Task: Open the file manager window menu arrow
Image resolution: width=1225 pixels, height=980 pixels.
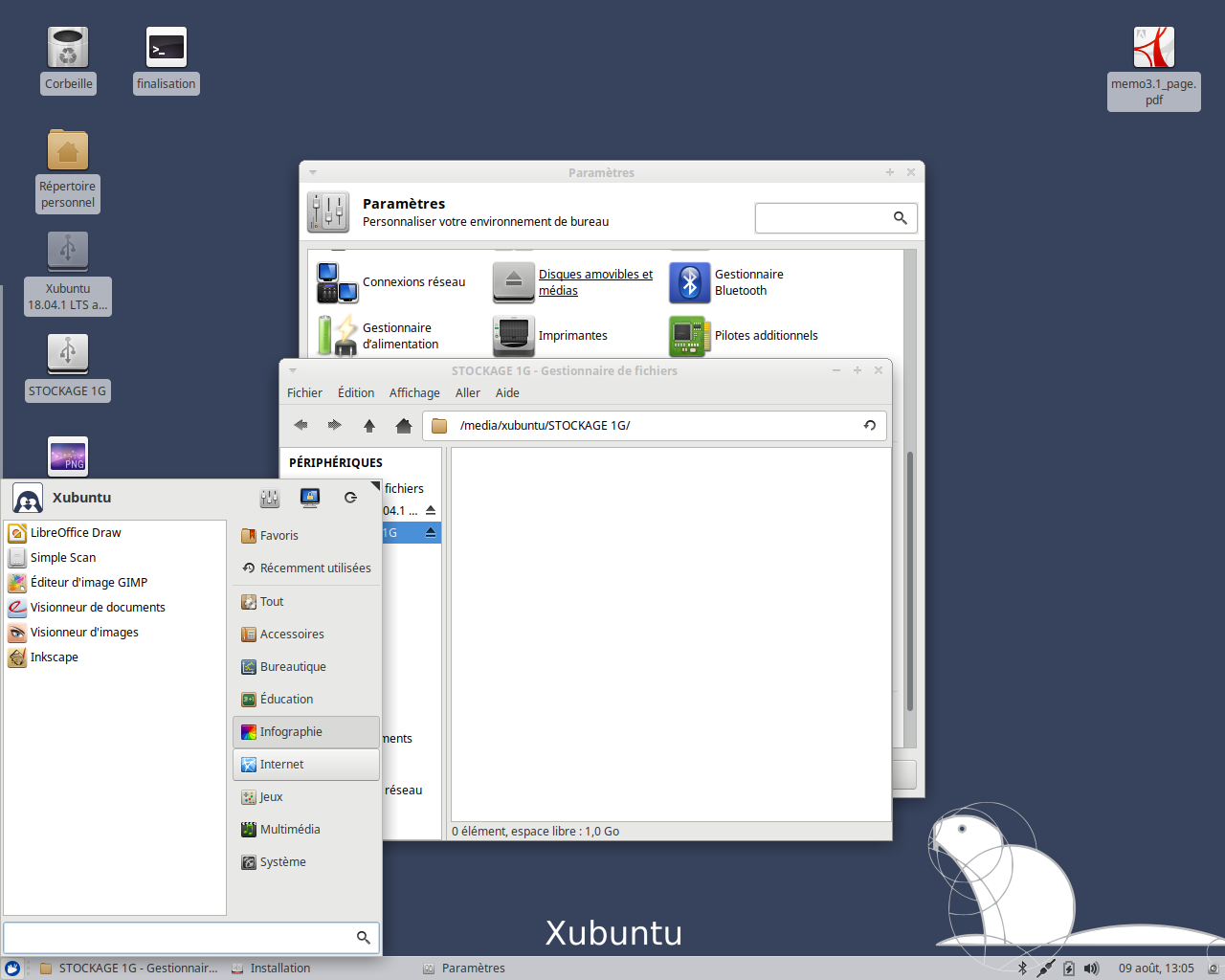Action: pos(293,370)
